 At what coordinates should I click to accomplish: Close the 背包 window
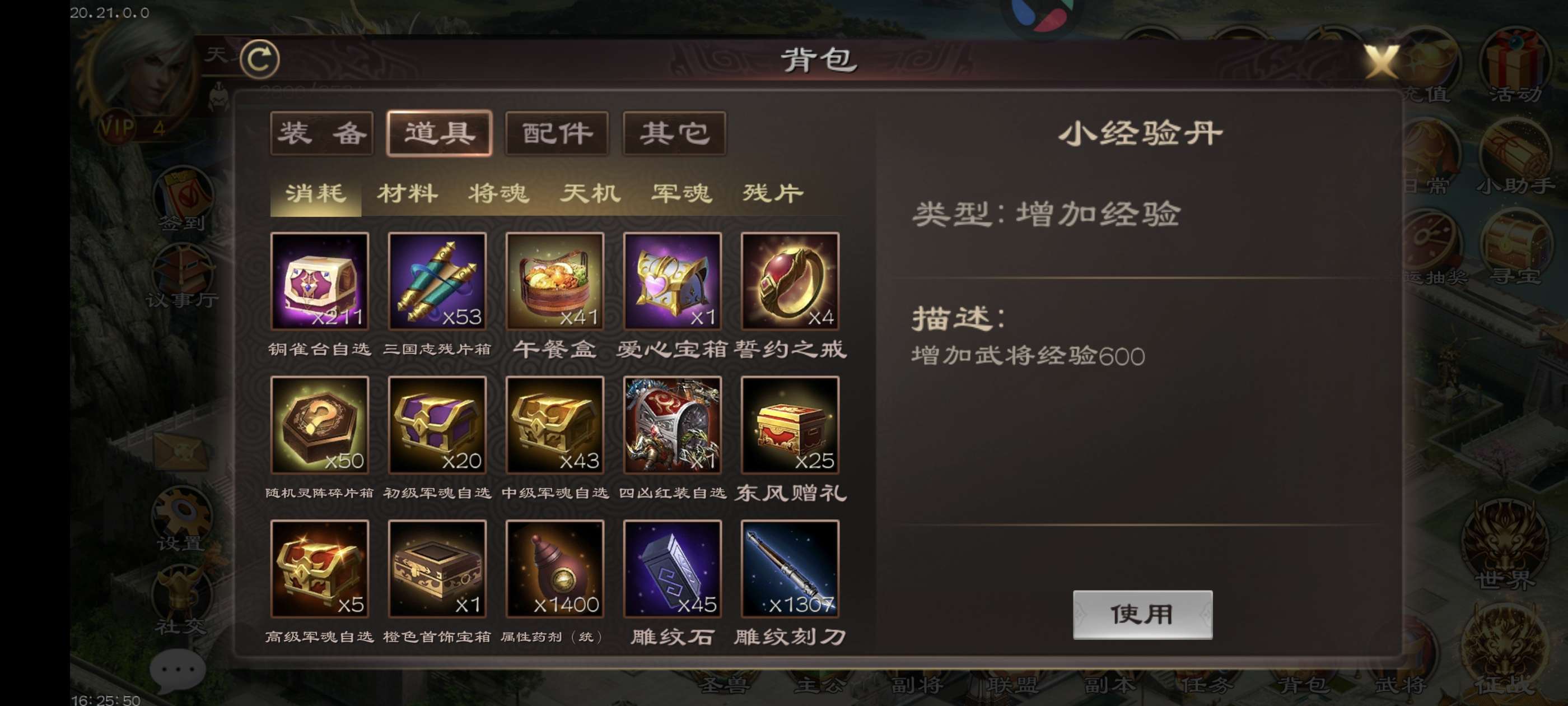tap(1381, 61)
